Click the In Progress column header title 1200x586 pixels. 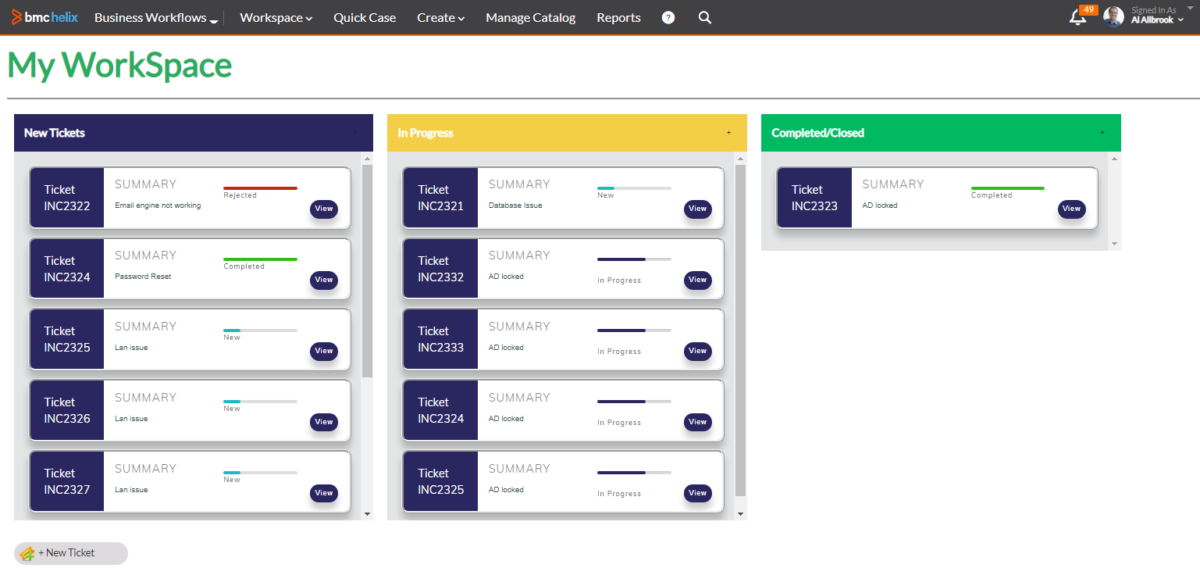click(425, 133)
